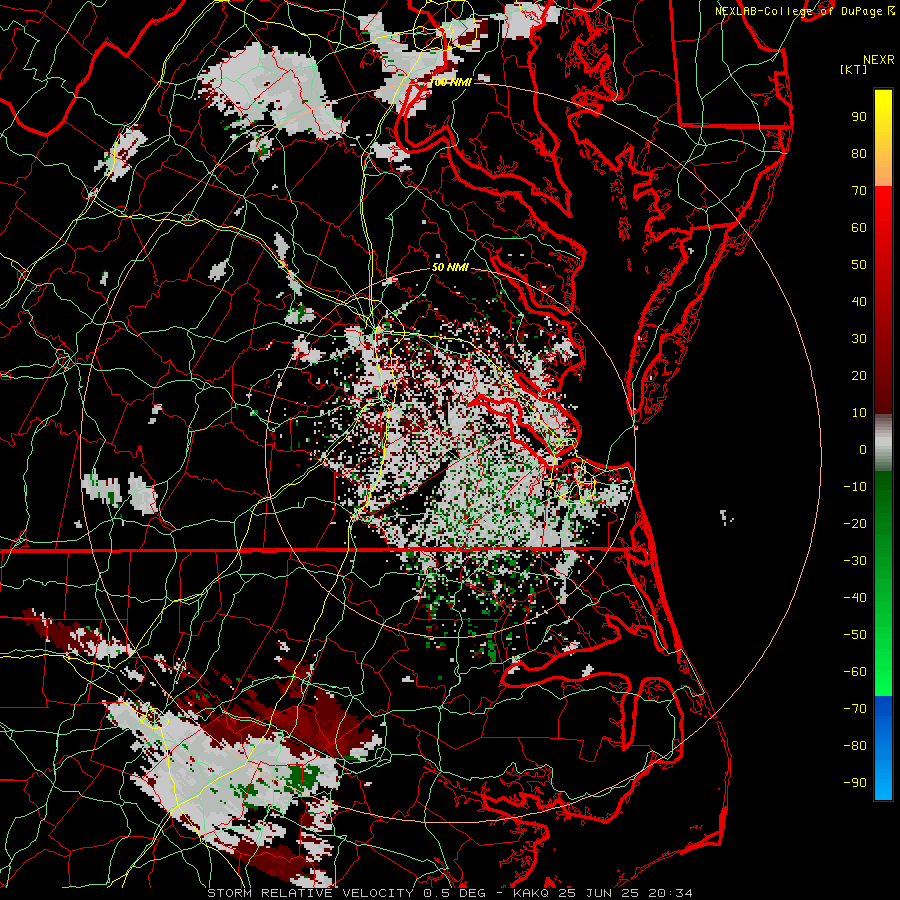Click the positive 30 knot scale label
This screenshot has width=900, height=900.
click(x=859, y=339)
